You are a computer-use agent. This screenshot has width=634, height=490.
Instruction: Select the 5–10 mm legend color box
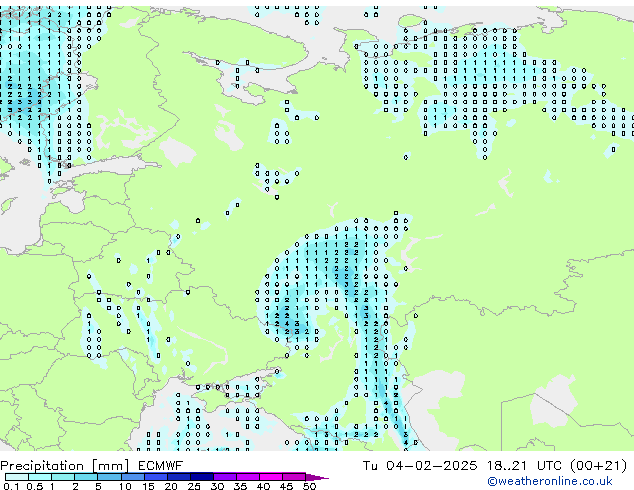(x=109, y=477)
